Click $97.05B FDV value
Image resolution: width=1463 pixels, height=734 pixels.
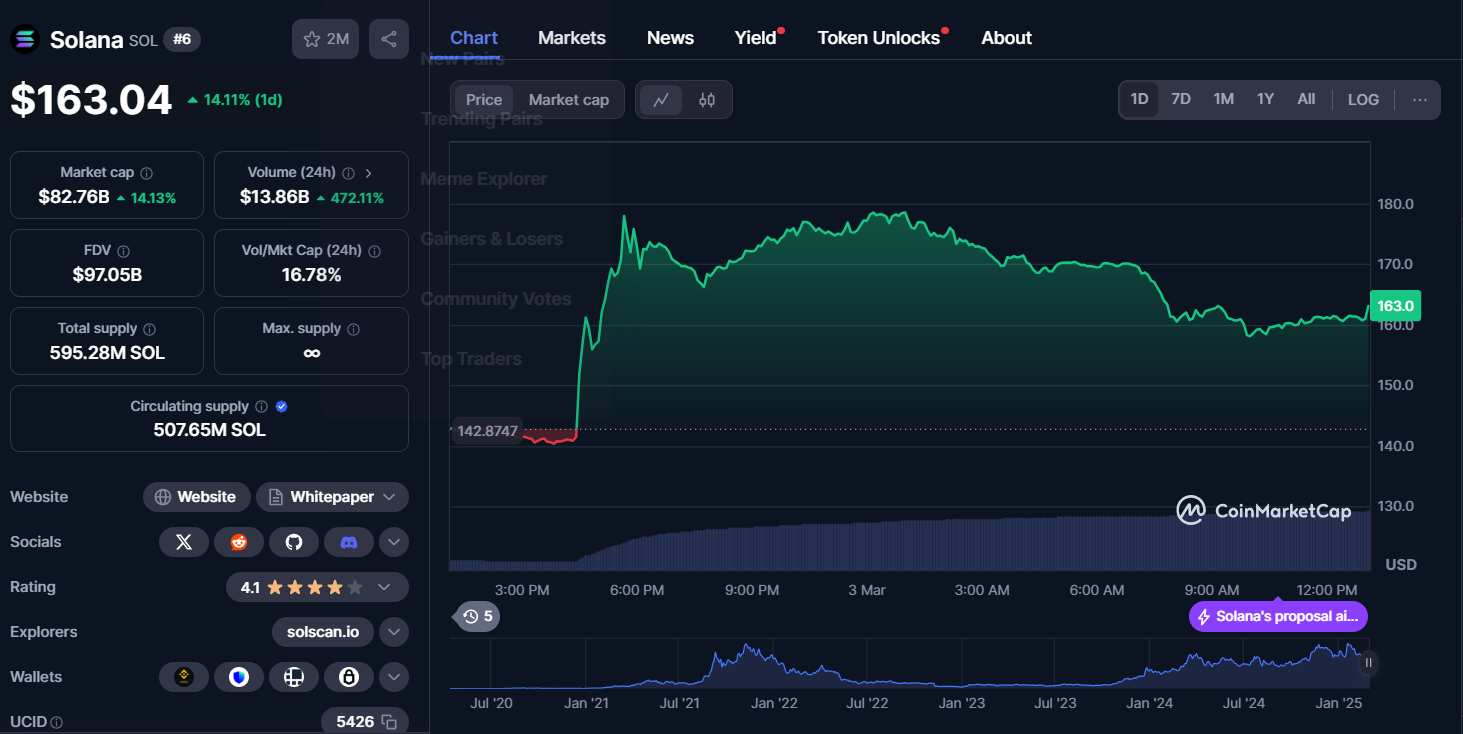(107, 275)
